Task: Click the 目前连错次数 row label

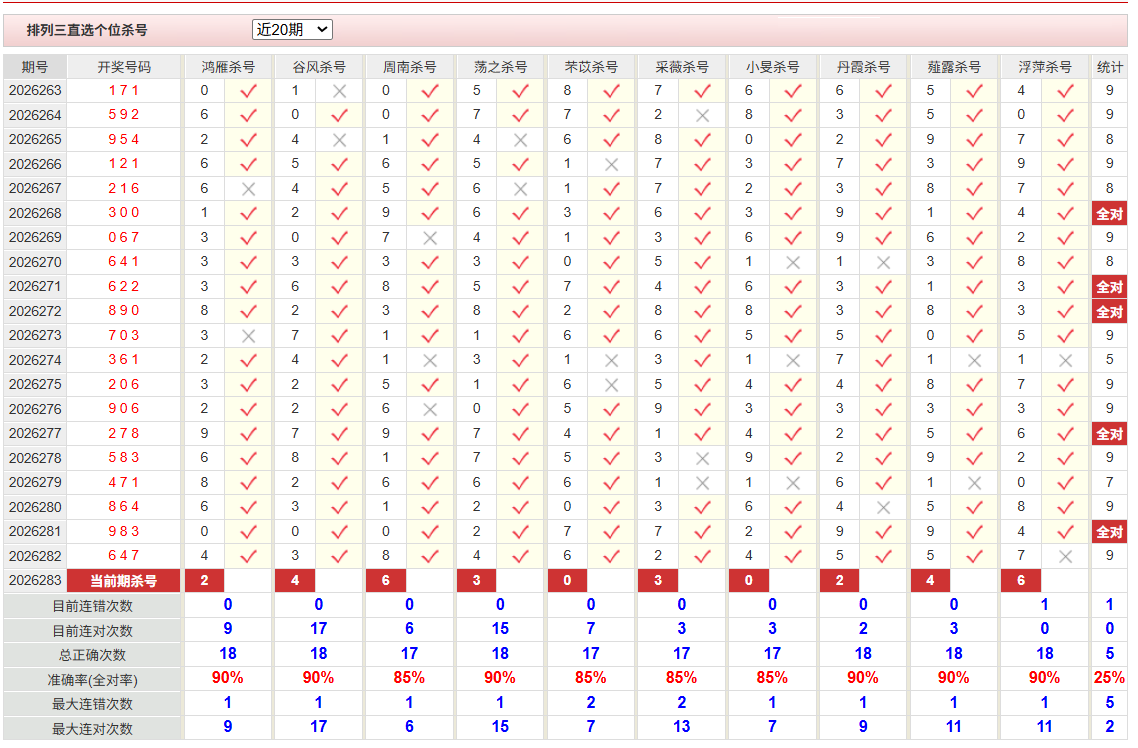Action: pyautogui.click(x=92, y=606)
